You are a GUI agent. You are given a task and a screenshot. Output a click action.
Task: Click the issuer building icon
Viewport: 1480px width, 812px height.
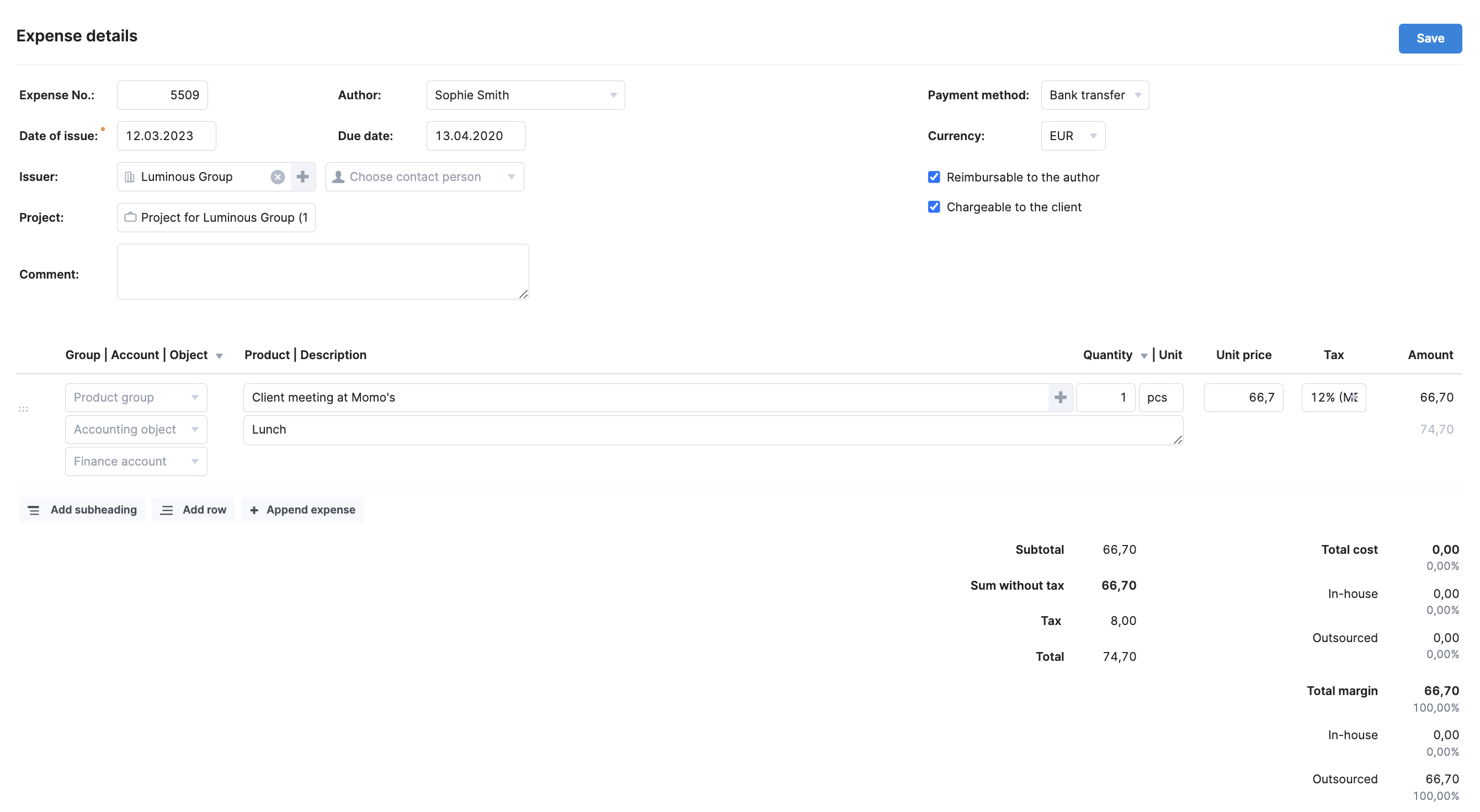(x=130, y=177)
